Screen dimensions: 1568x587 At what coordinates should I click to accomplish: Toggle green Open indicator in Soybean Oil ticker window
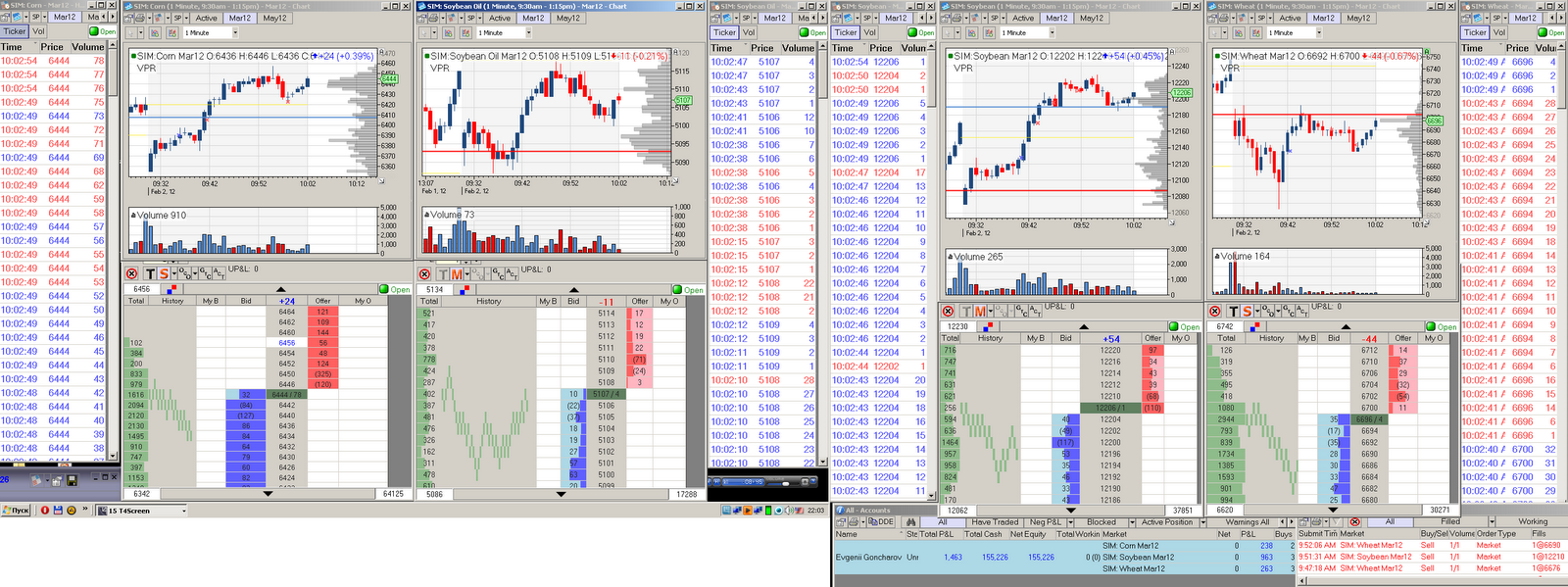click(813, 32)
